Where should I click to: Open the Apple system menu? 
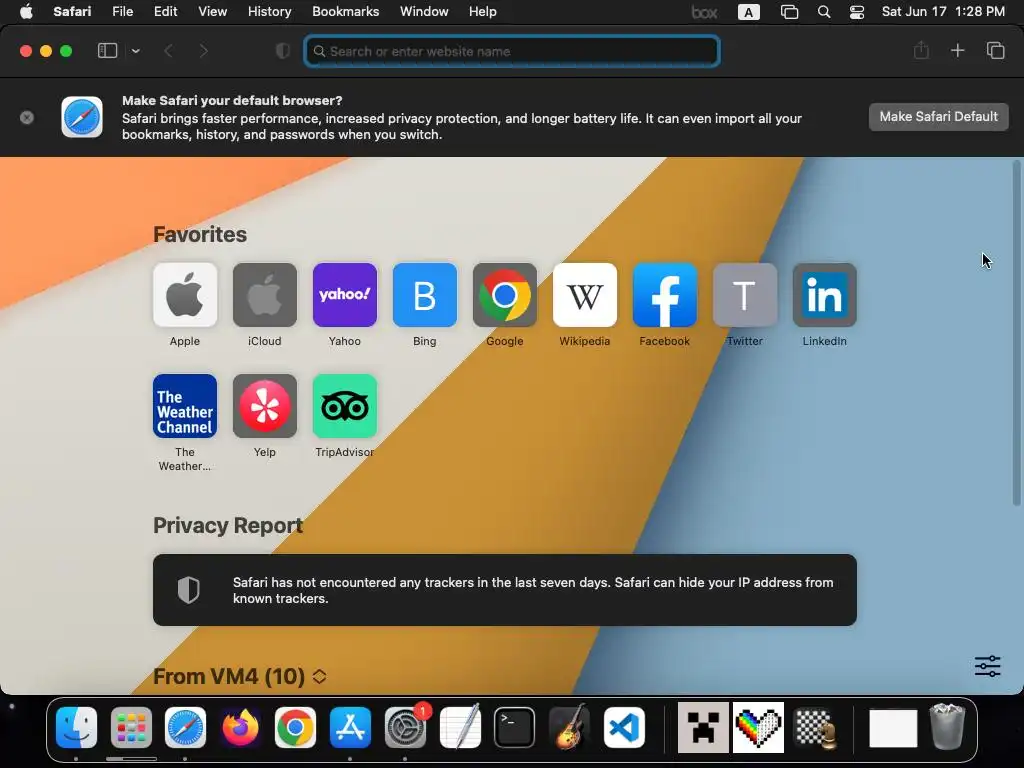(26, 12)
